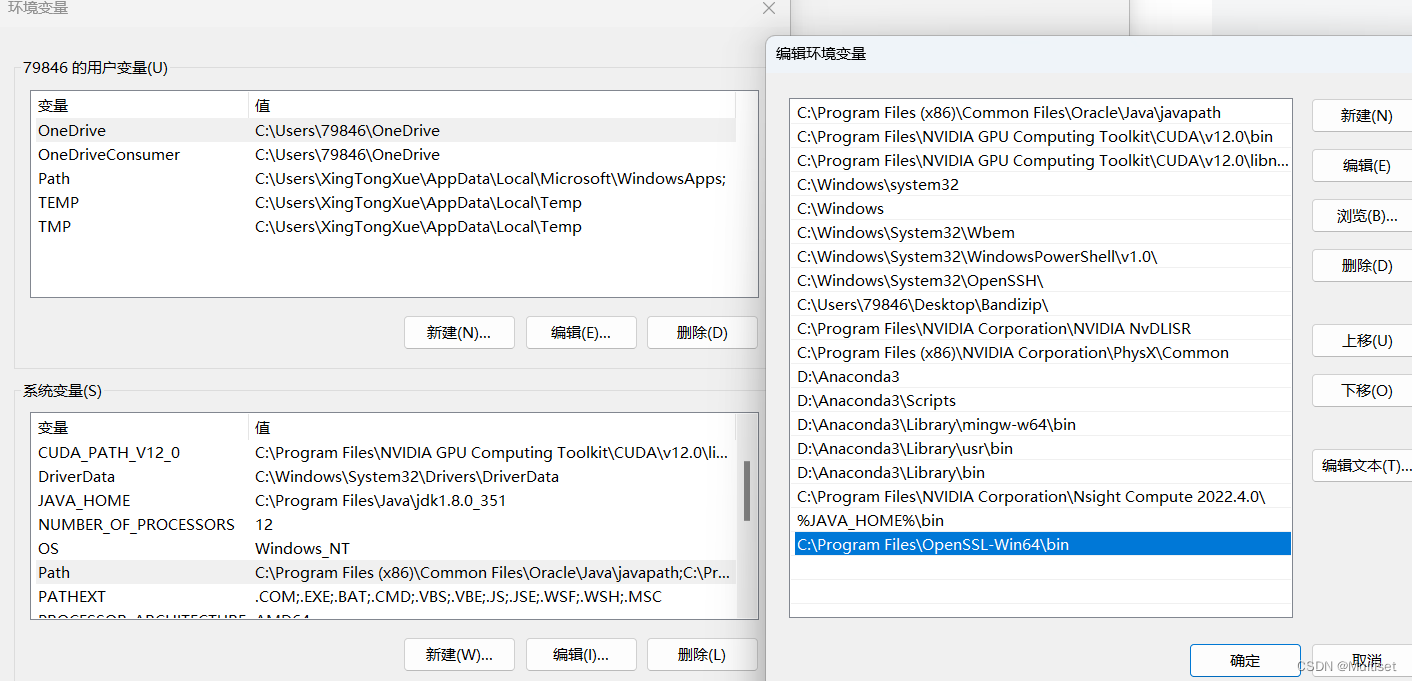Screen dimensions: 1412x681
Task: Confirm changes with 确定 button
Action: [x=1245, y=660]
